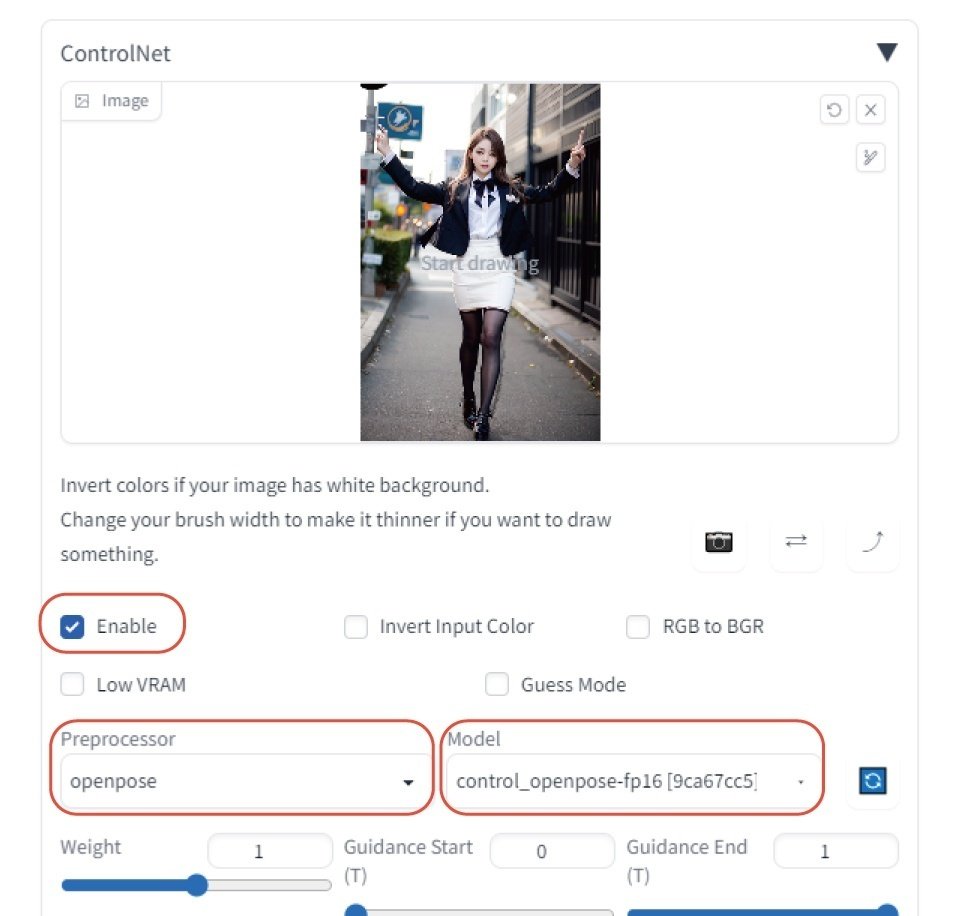Click the Image tab label

(x=111, y=101)
